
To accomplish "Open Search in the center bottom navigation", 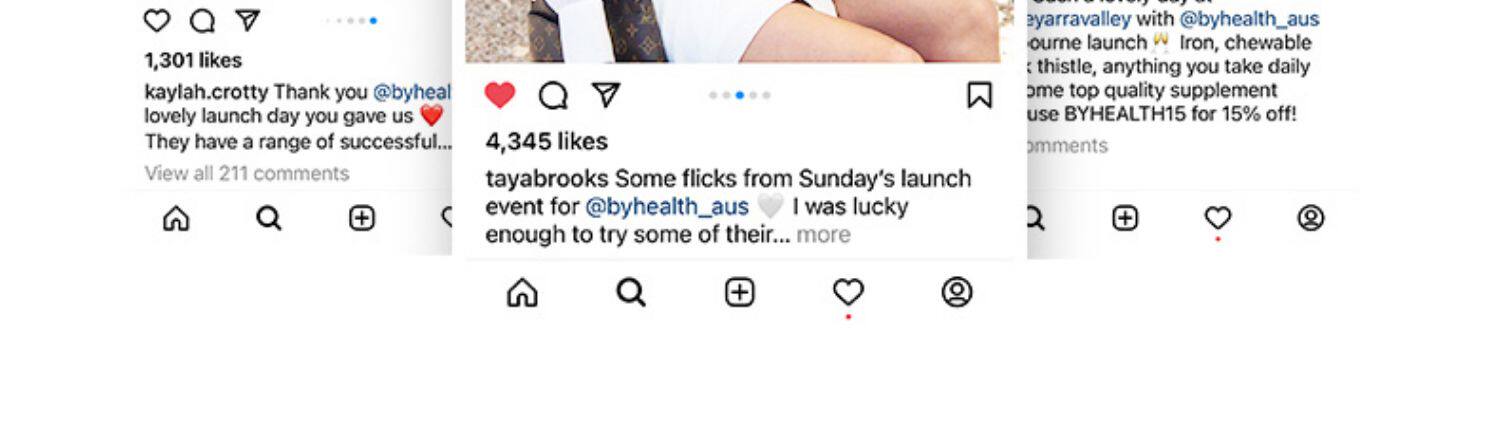I will coord(631,292).
